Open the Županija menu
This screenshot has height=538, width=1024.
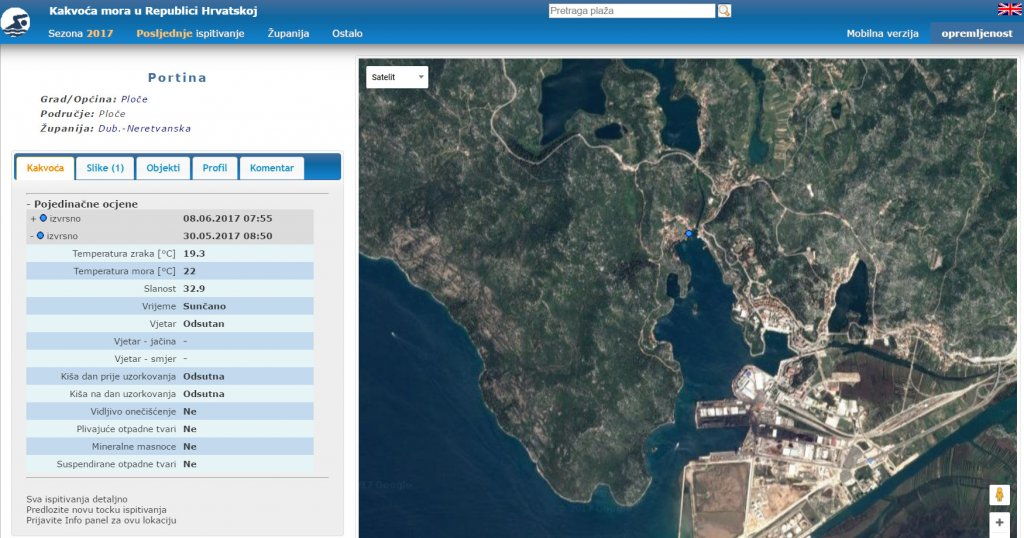pyautogui.click(x=288, y=33)
